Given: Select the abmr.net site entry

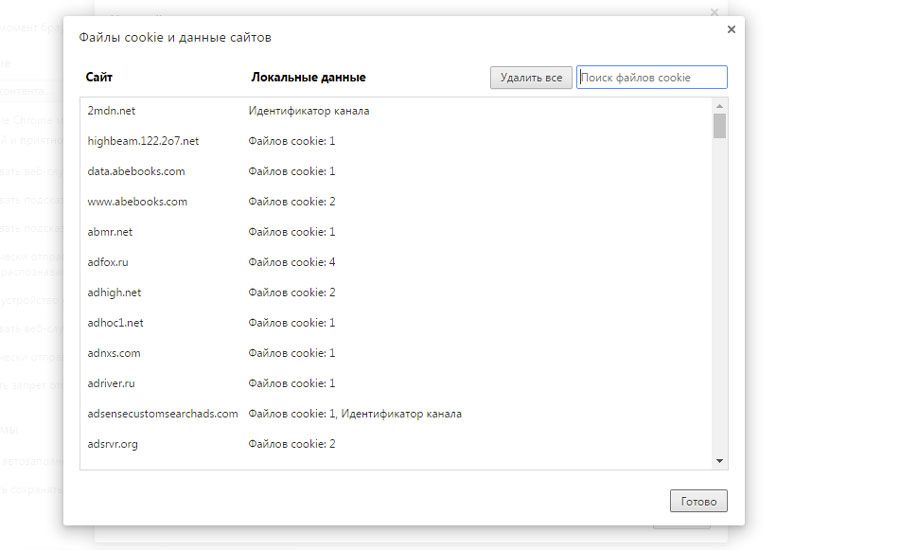Looking at the screenshot, I should coord(110,232).
